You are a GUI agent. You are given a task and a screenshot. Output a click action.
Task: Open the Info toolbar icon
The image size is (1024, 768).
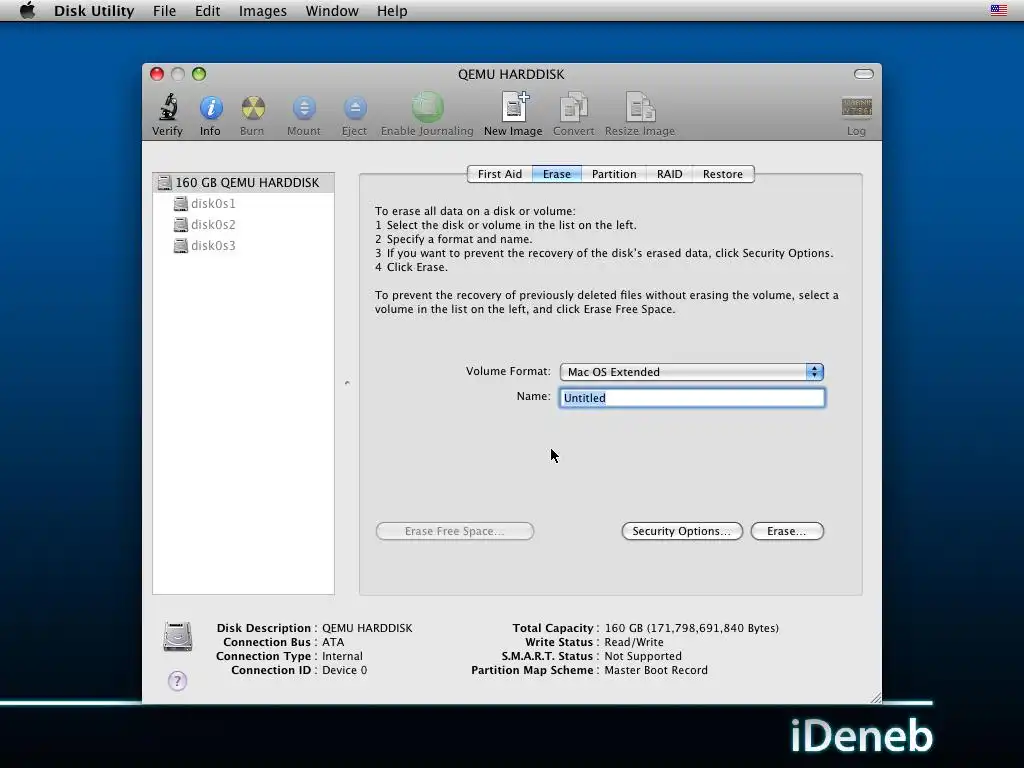tap(210, 108)
